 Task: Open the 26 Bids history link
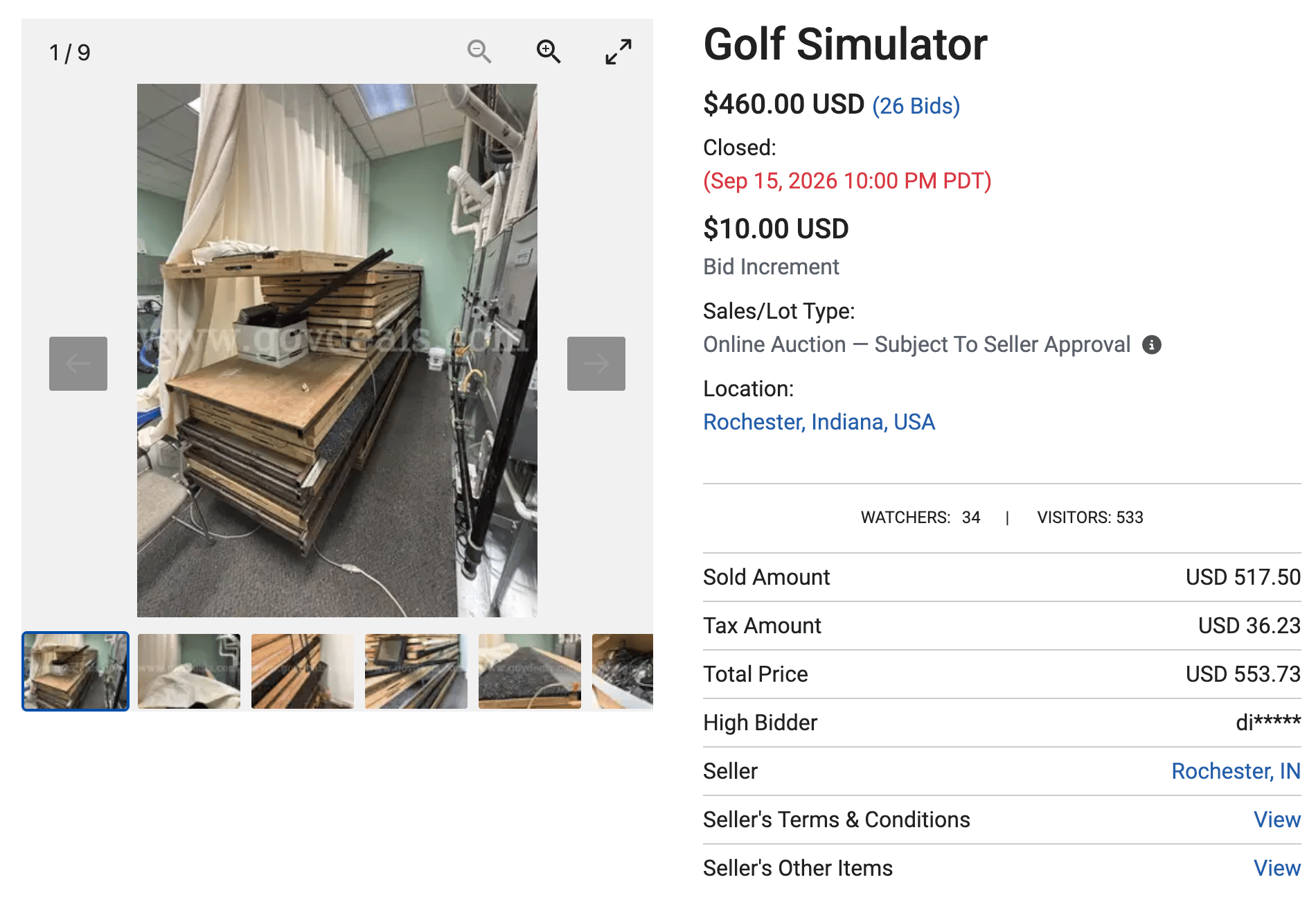(x=916, y=106)
